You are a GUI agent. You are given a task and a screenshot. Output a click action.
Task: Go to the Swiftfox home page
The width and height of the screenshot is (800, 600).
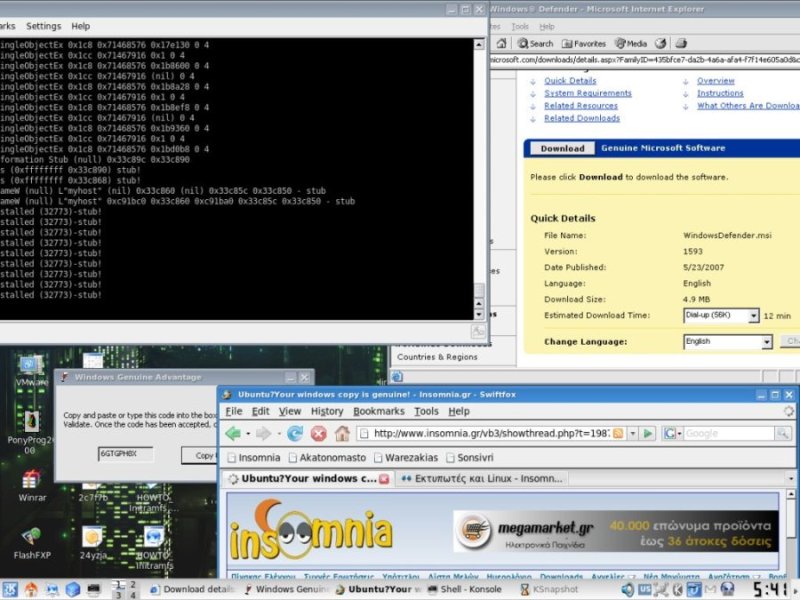click(342, 434)
